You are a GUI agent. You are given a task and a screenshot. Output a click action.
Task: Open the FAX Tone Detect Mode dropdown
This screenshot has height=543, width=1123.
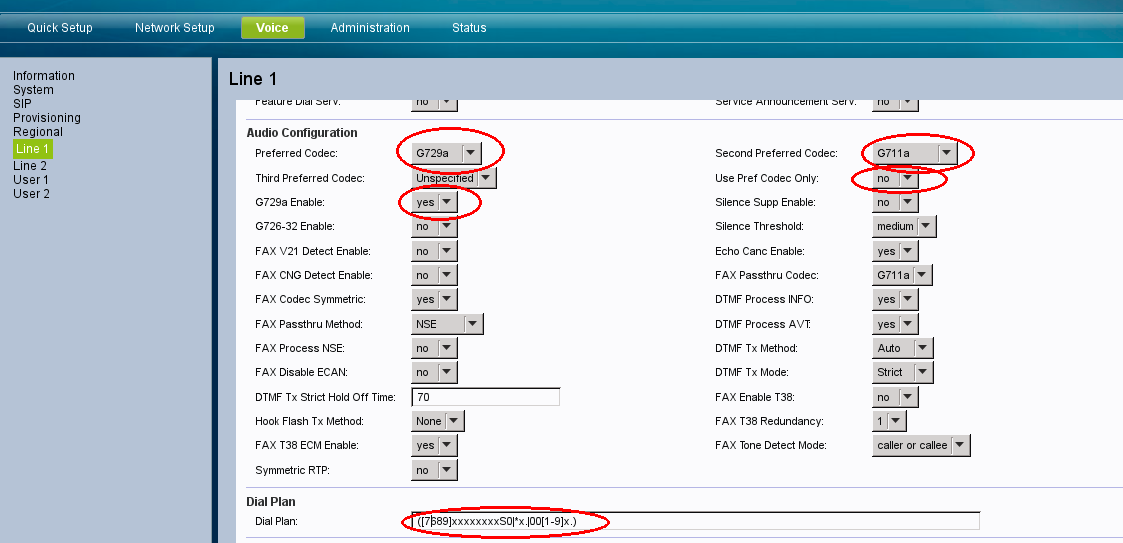[921, 445]
